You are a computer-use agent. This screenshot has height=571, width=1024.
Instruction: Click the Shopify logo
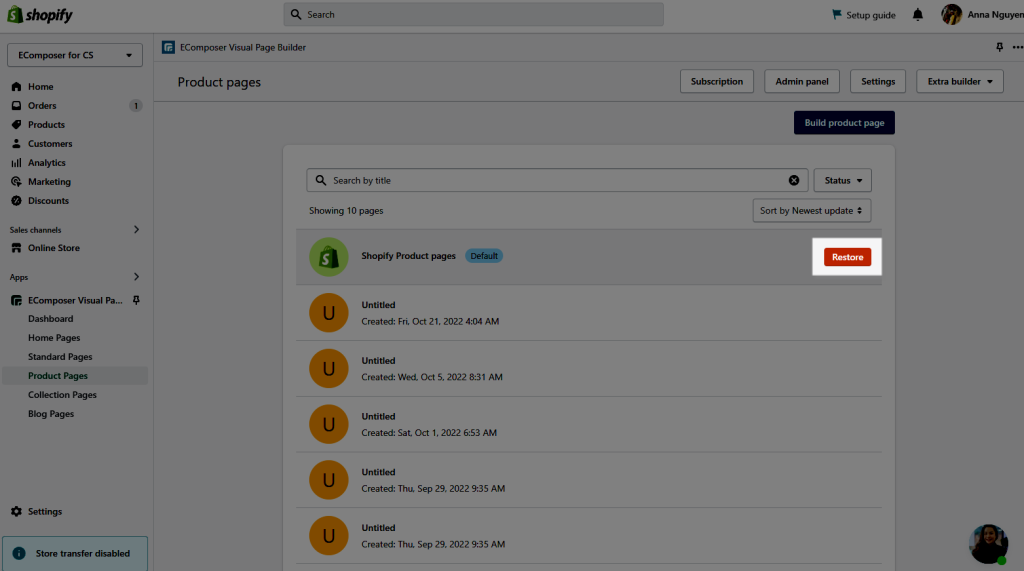(x=40, y=14)
